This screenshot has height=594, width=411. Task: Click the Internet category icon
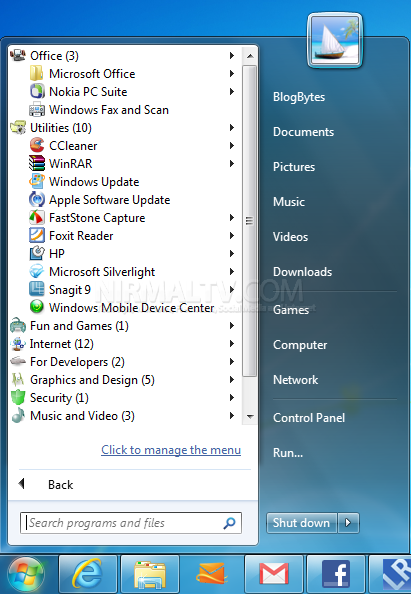point(18,344)
